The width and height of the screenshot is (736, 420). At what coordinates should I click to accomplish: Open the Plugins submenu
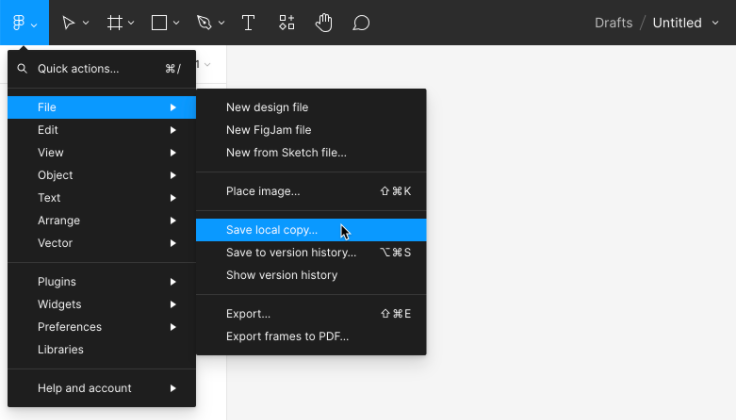tap(102, 282)
